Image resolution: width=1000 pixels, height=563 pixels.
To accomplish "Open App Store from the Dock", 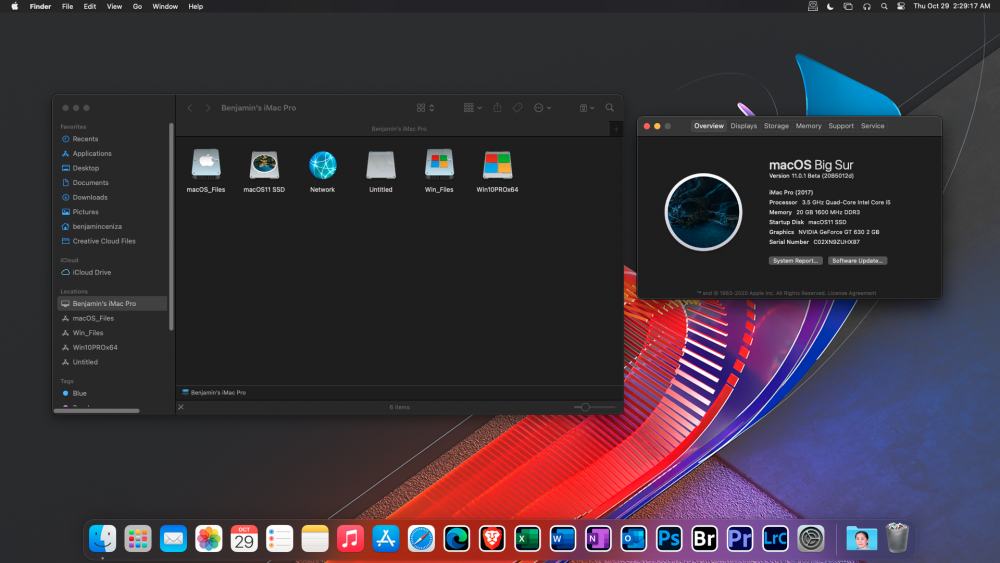I will pos(386,539).
